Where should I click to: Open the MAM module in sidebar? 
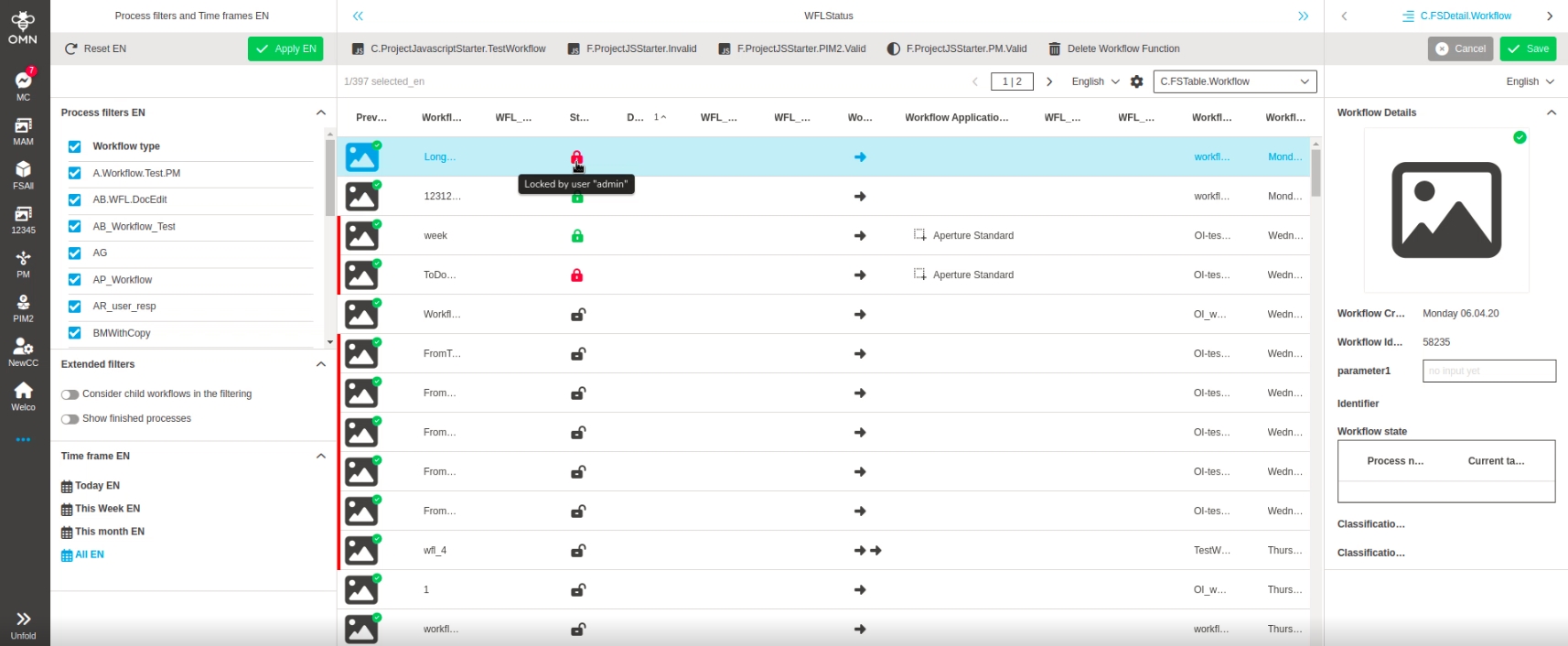click(23, 130)
